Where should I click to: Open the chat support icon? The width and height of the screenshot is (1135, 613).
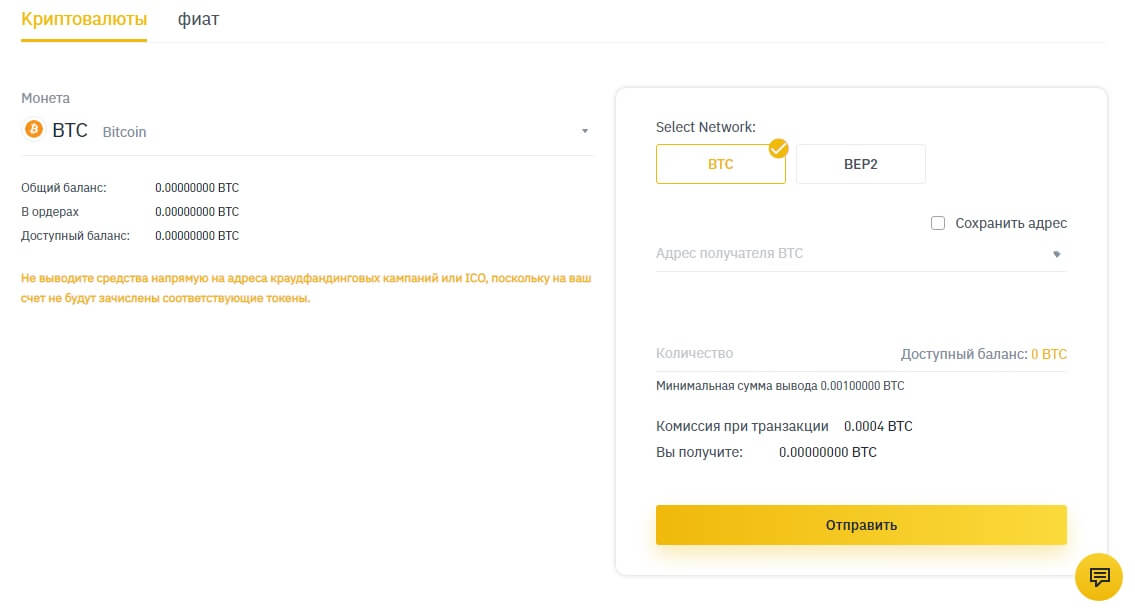click(x=1098, y=577)
